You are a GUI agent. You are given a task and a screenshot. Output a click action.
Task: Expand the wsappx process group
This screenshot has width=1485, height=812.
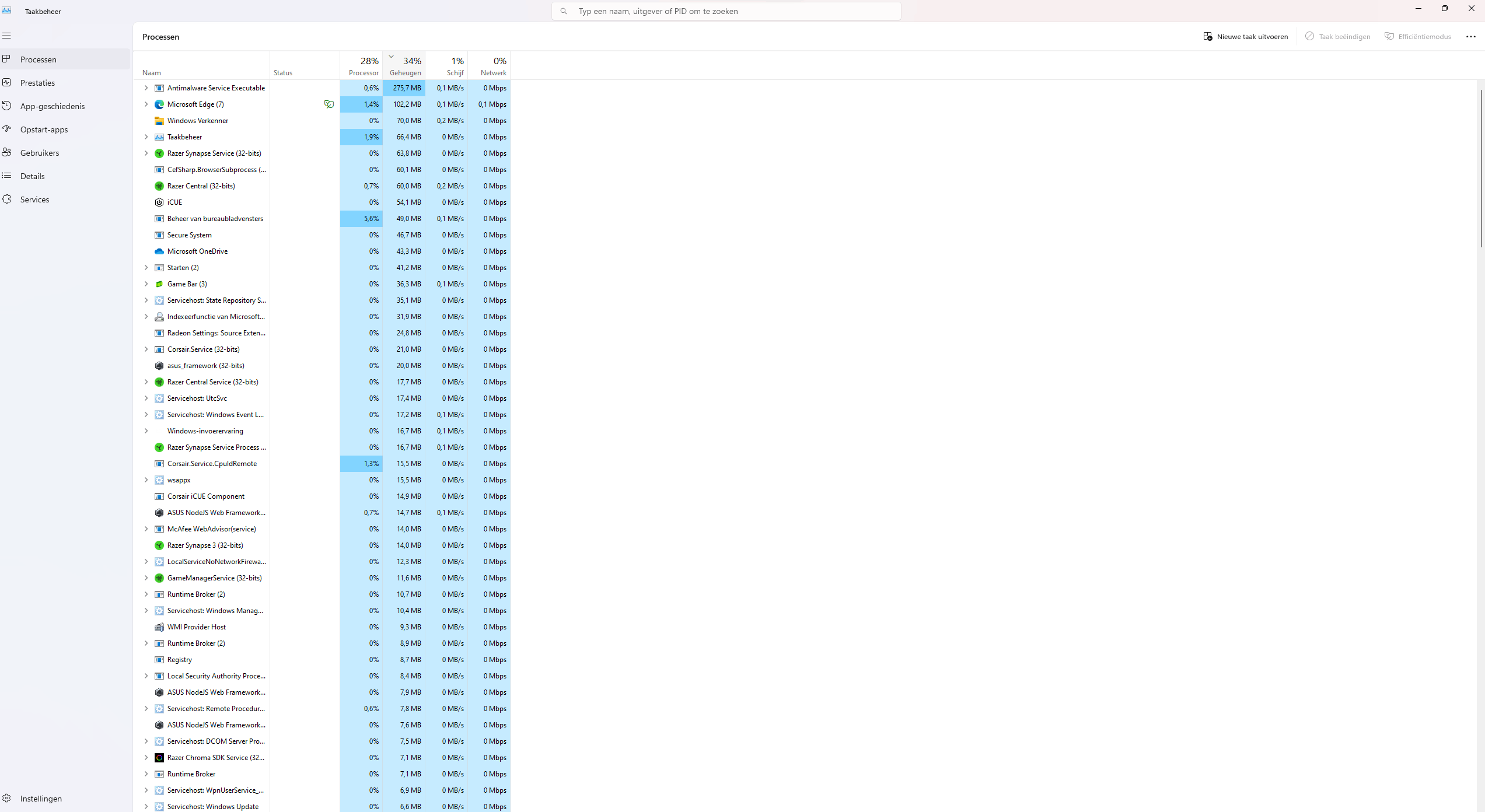tap(146, 480)
